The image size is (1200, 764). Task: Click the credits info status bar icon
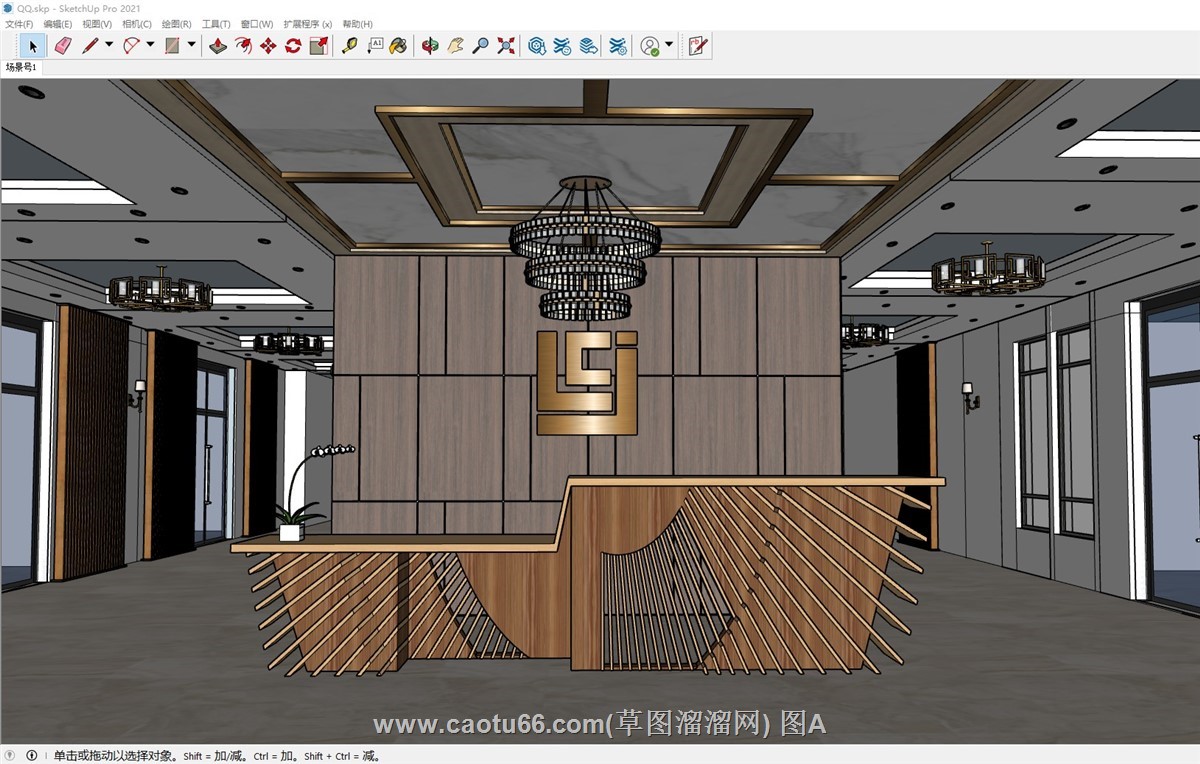click(x=31, y=756)
